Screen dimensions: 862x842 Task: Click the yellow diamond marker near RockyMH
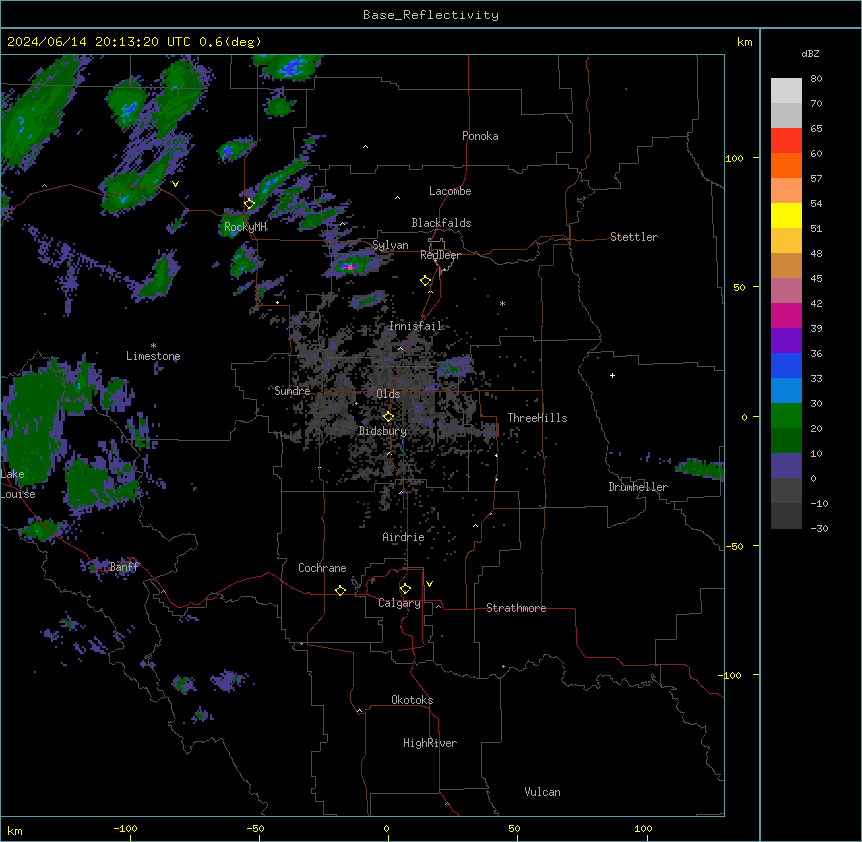[249, 204]
